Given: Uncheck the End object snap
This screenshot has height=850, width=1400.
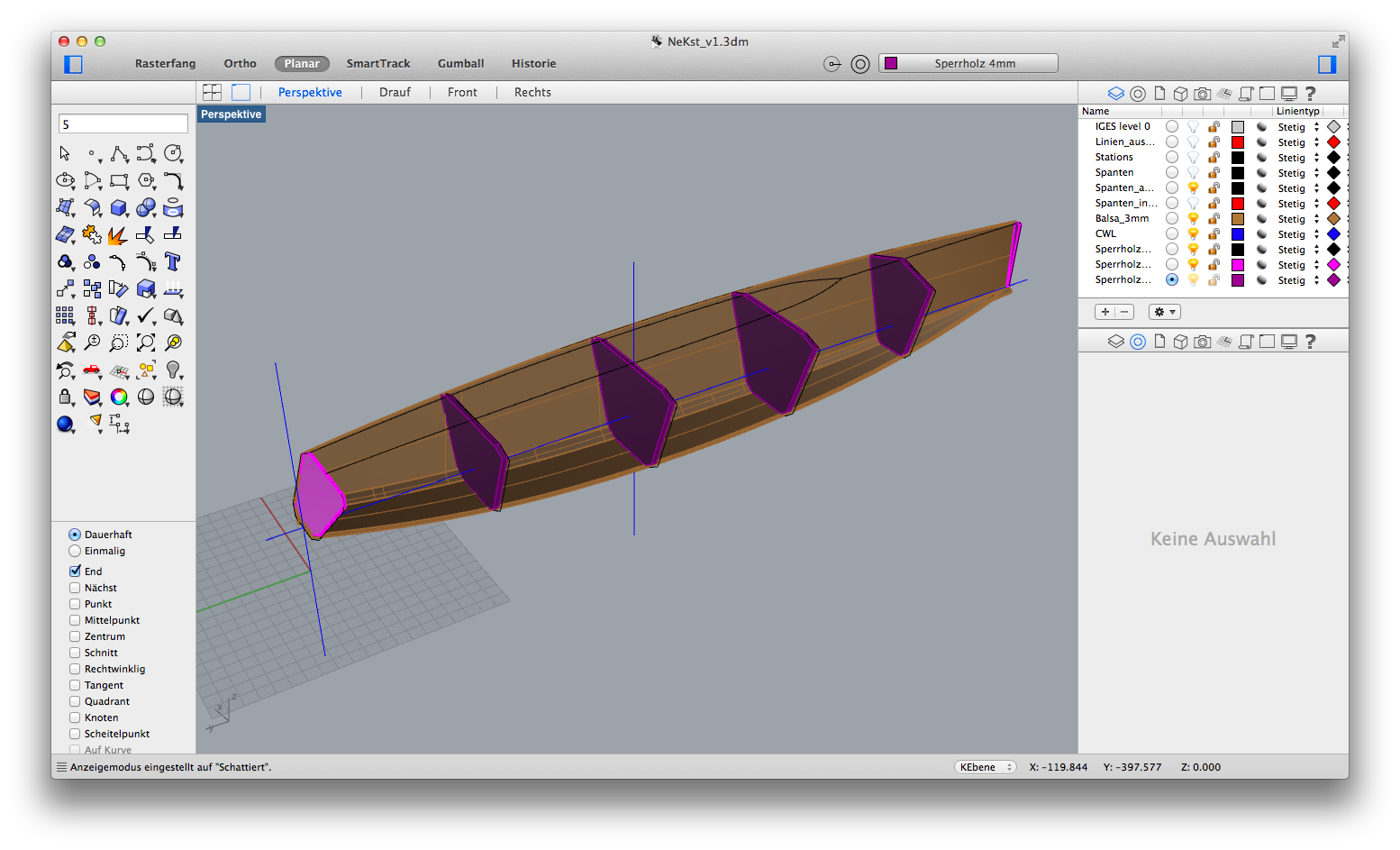Looking at the screenshot, I should [76, 571].
